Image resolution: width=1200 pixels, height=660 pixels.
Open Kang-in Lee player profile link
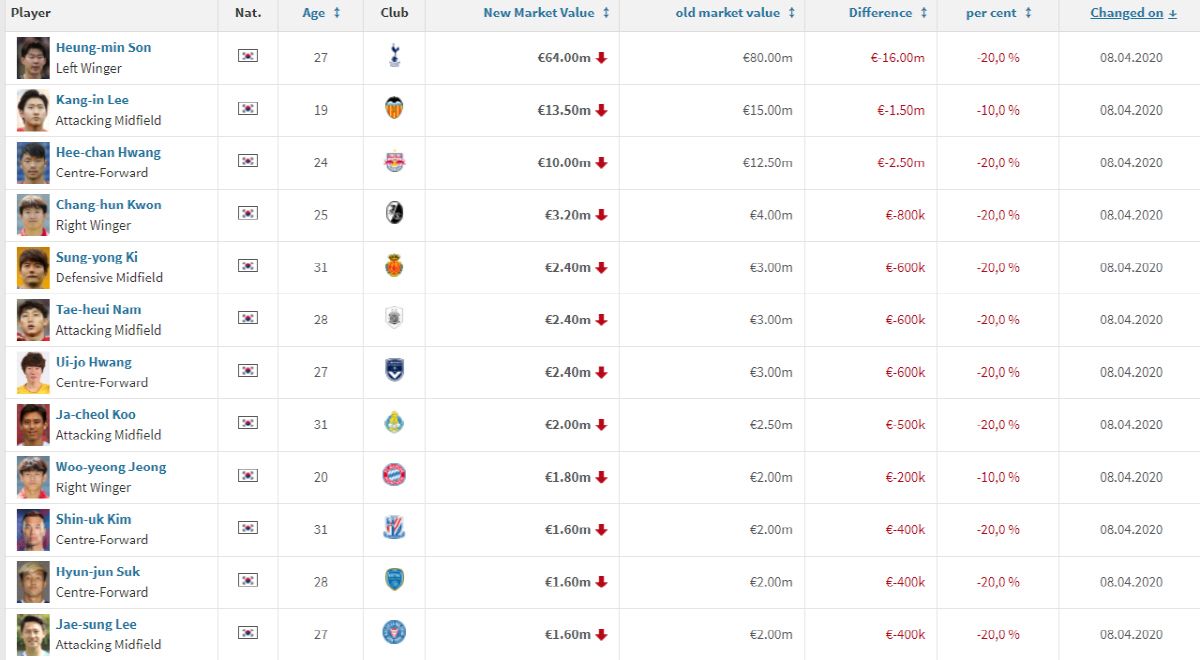pyautogui.click(x=92, y=100)
